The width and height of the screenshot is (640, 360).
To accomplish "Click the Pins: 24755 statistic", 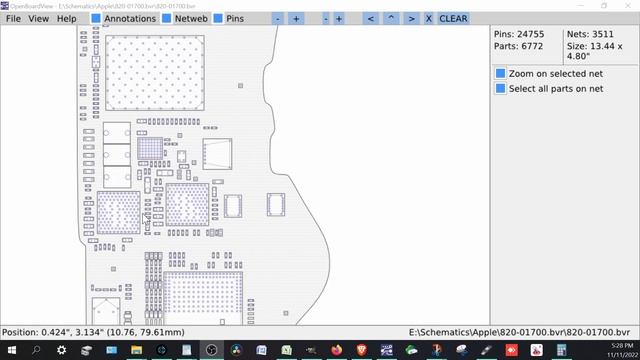I will (519, 34).
